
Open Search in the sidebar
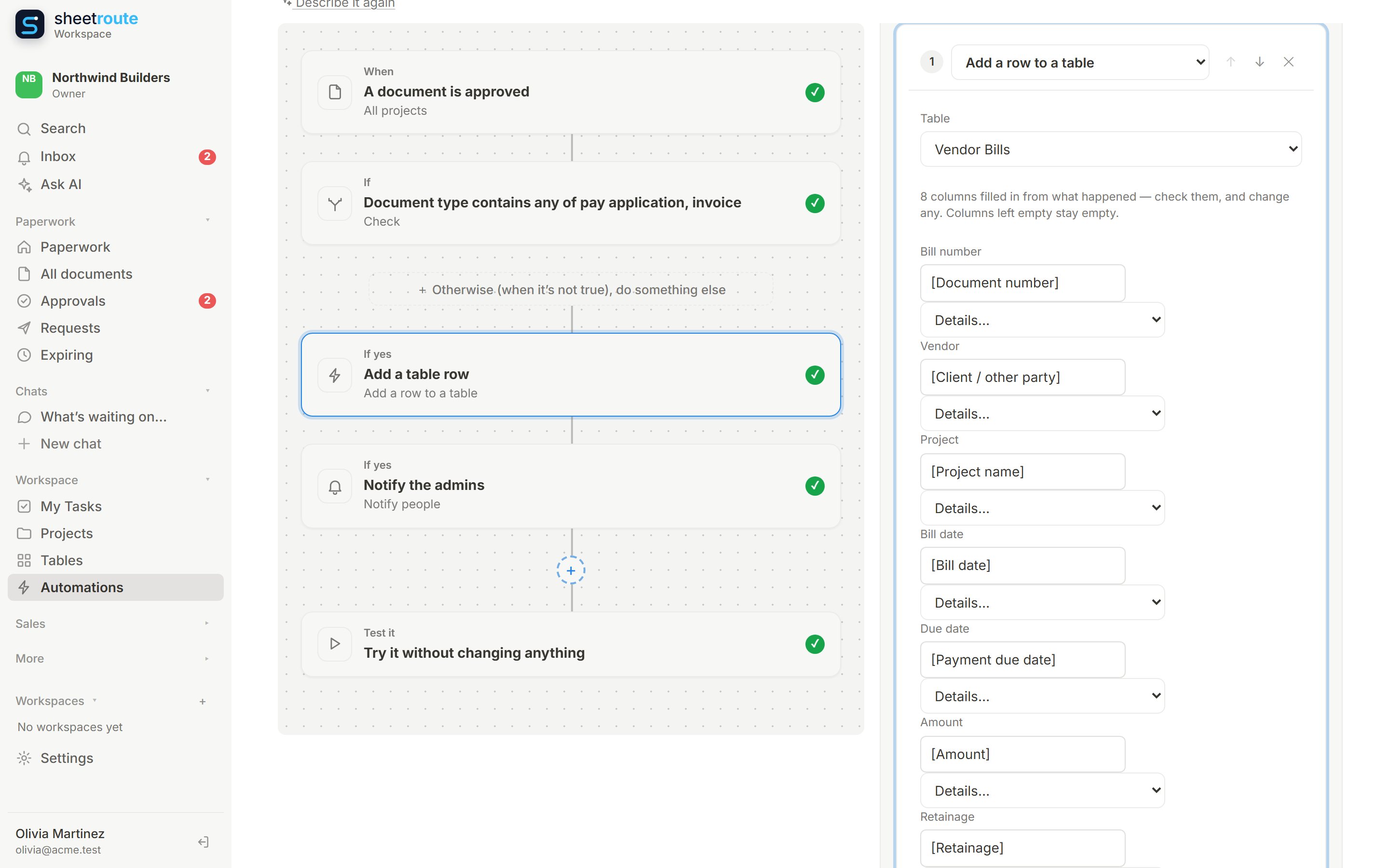[115, 129]
